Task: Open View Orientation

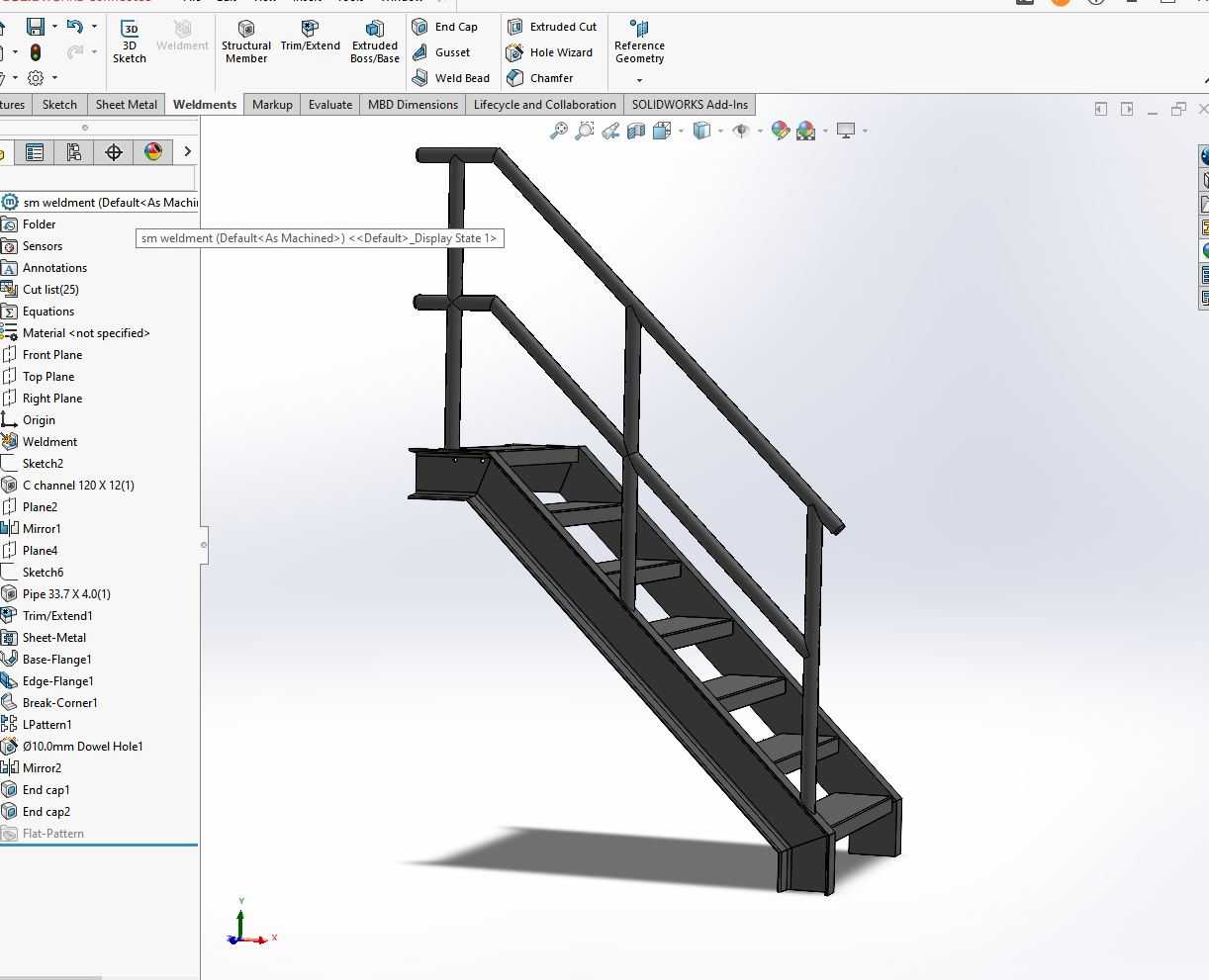Action: pos(662,131)
